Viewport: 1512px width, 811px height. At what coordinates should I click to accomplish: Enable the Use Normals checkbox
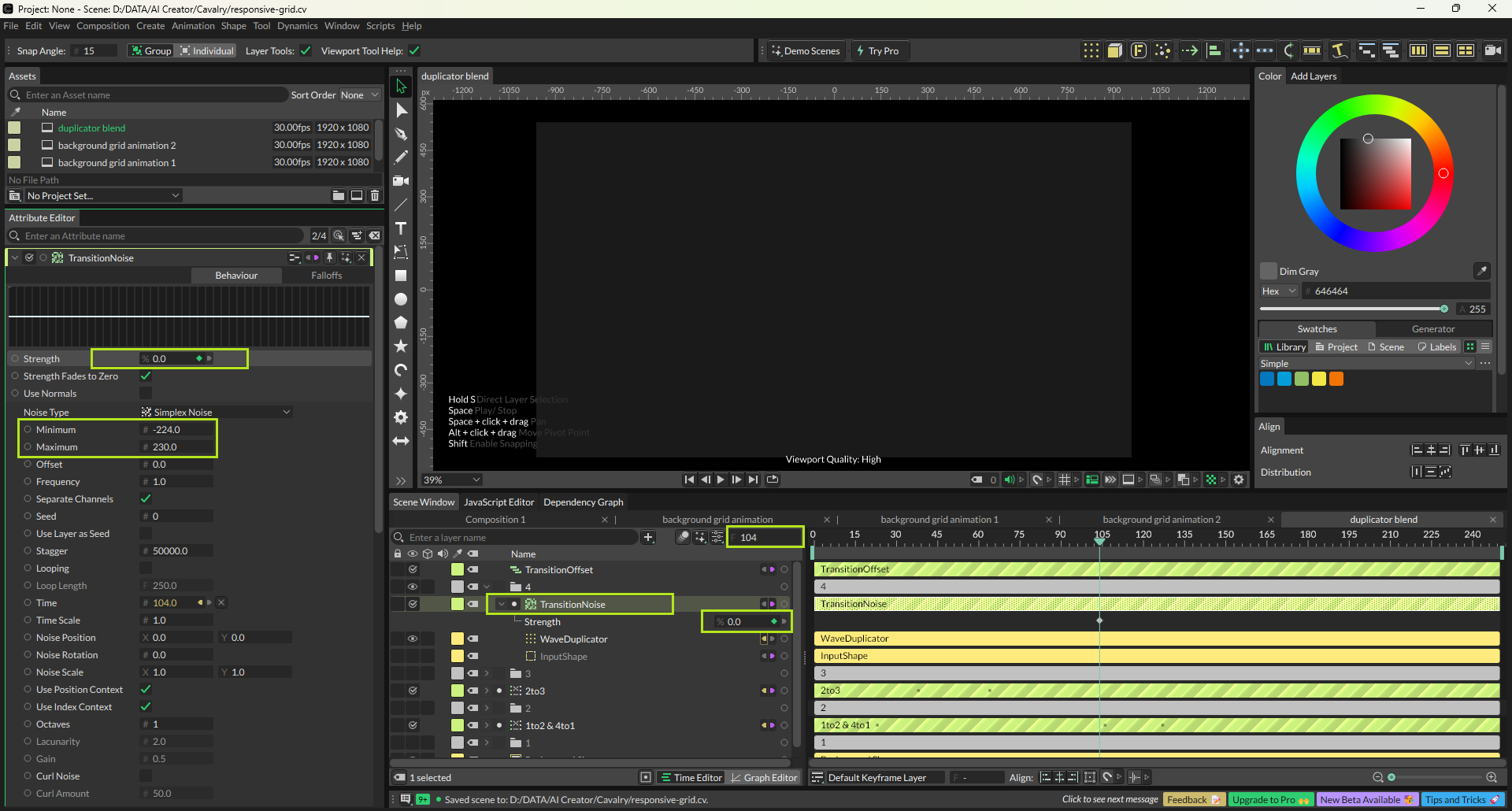[x=146, y=394]
